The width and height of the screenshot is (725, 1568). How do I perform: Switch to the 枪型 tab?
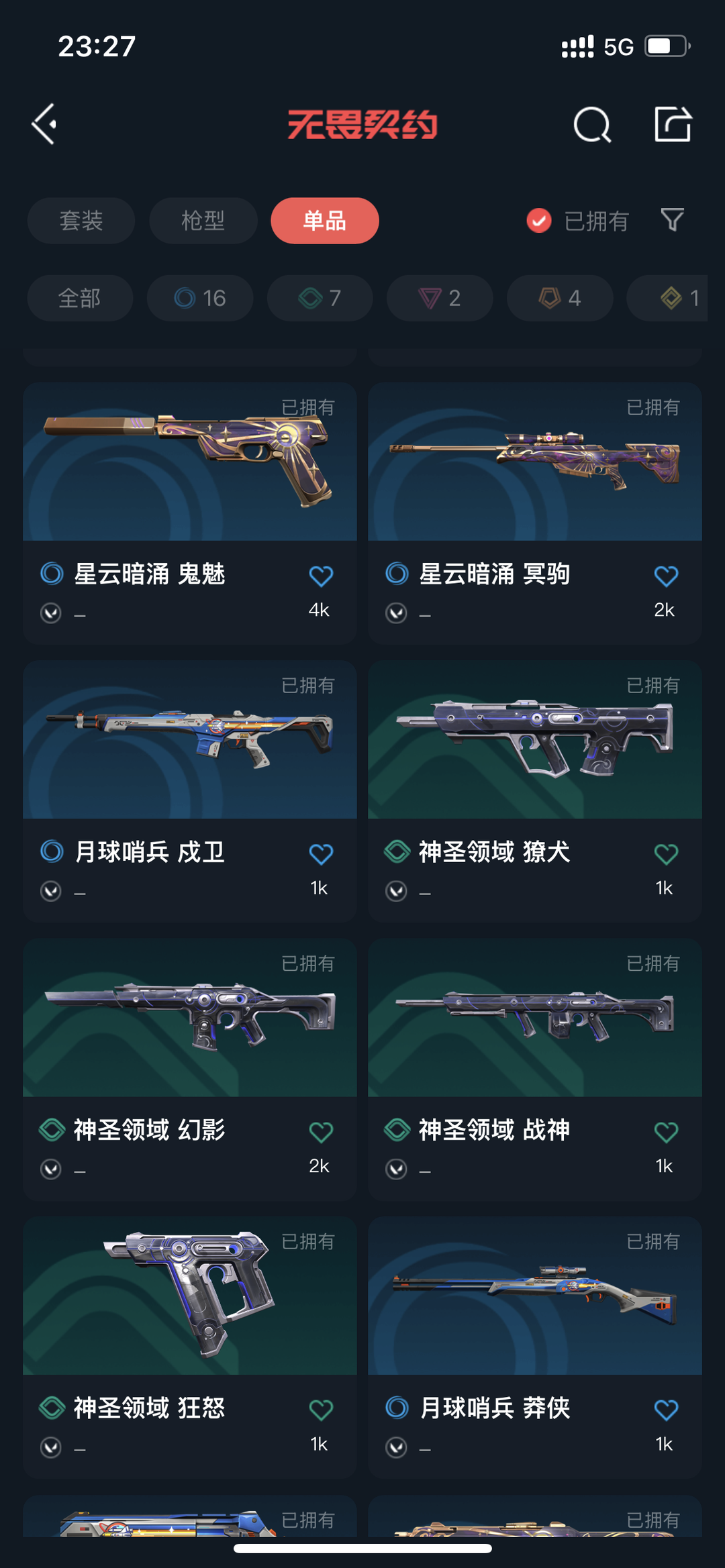(x=203, y=221)
